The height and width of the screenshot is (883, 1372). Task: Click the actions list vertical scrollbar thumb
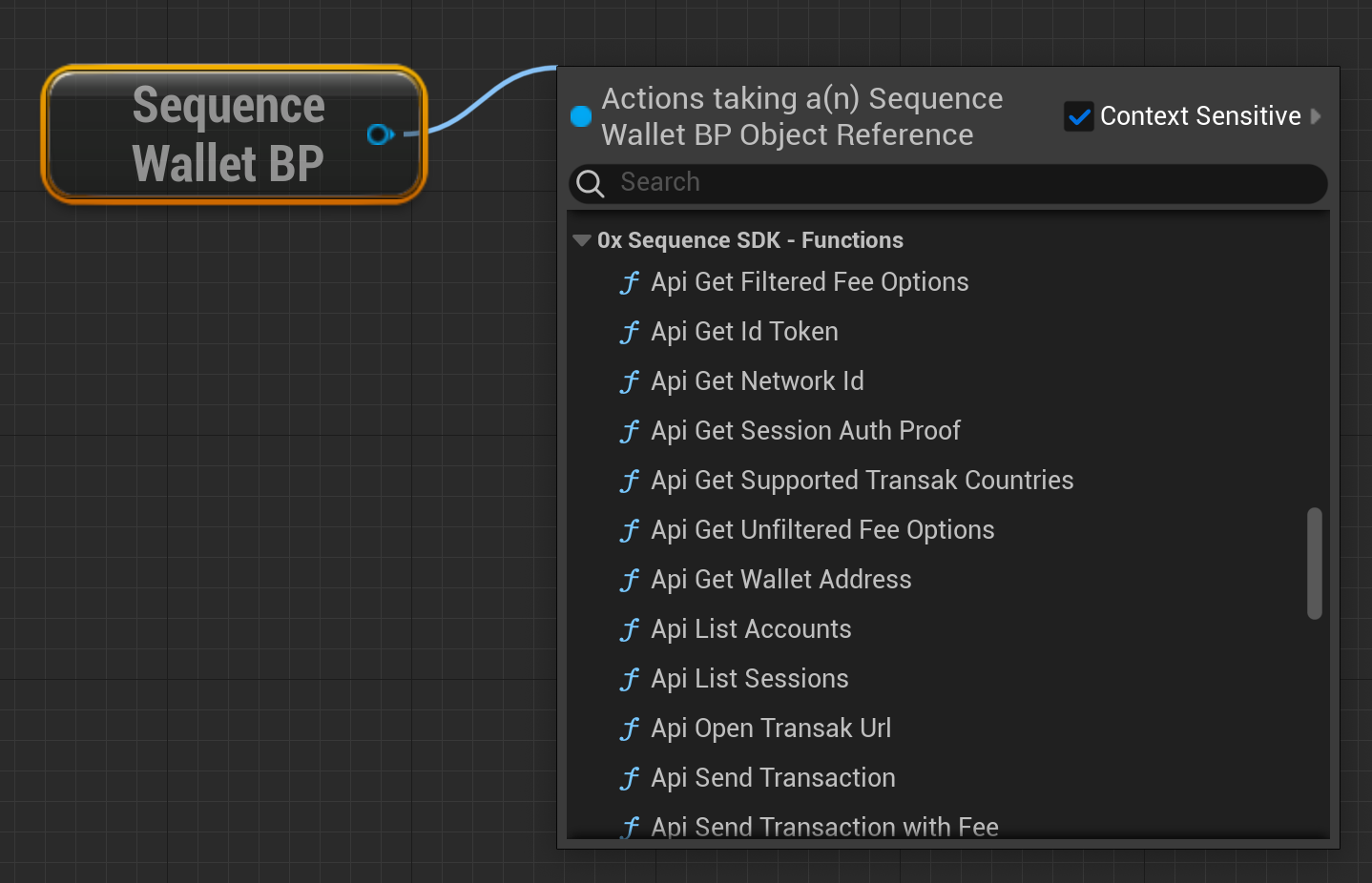(1315, 563)
